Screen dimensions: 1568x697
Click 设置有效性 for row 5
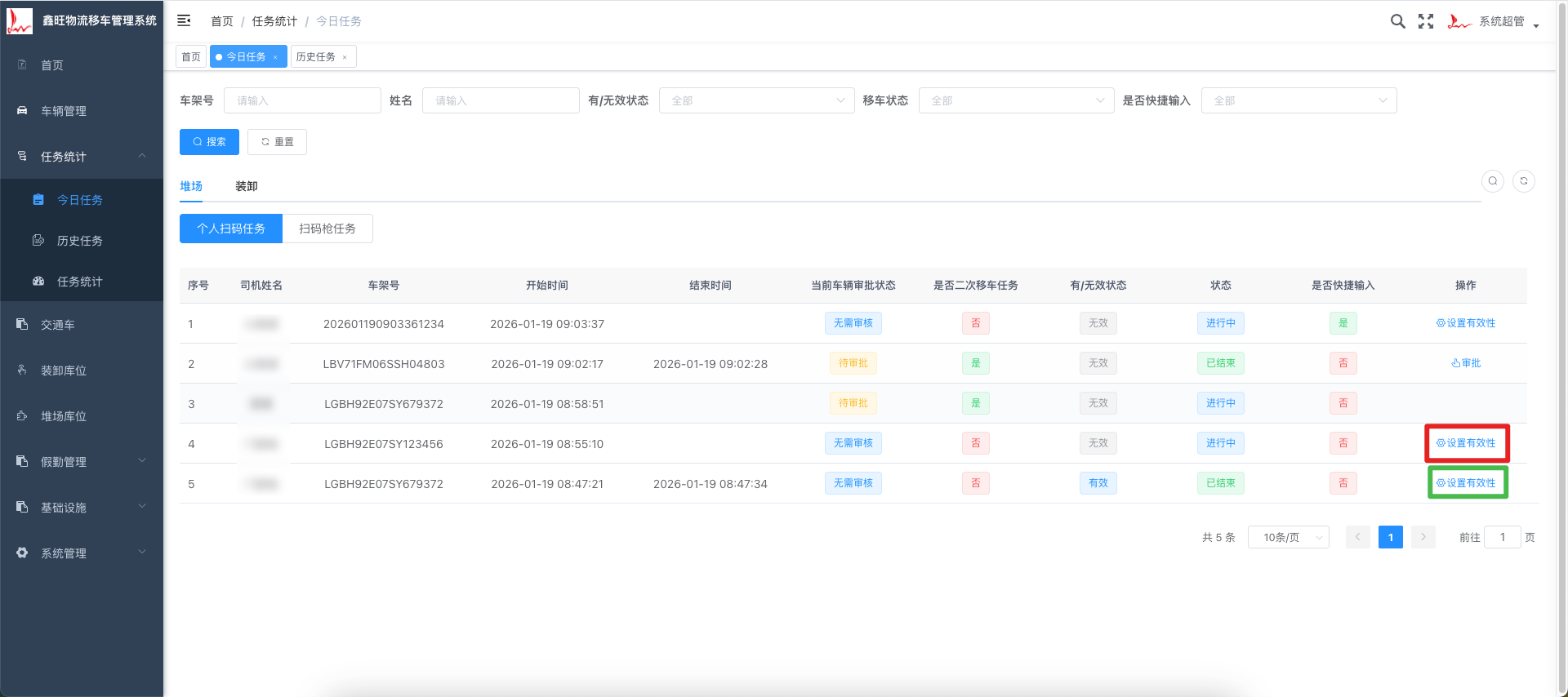click(1466, 483)
